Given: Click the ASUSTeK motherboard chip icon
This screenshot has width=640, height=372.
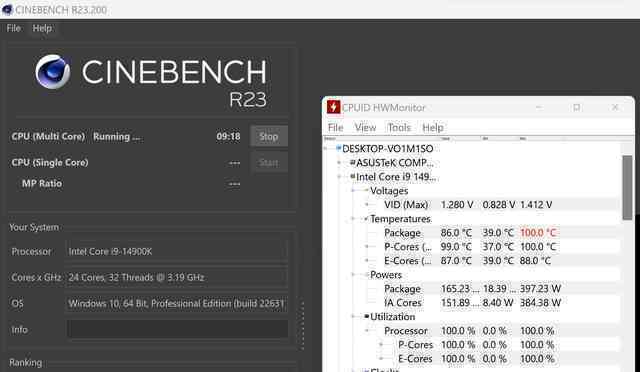Looking at the screenshot, I should pos(353,163).
